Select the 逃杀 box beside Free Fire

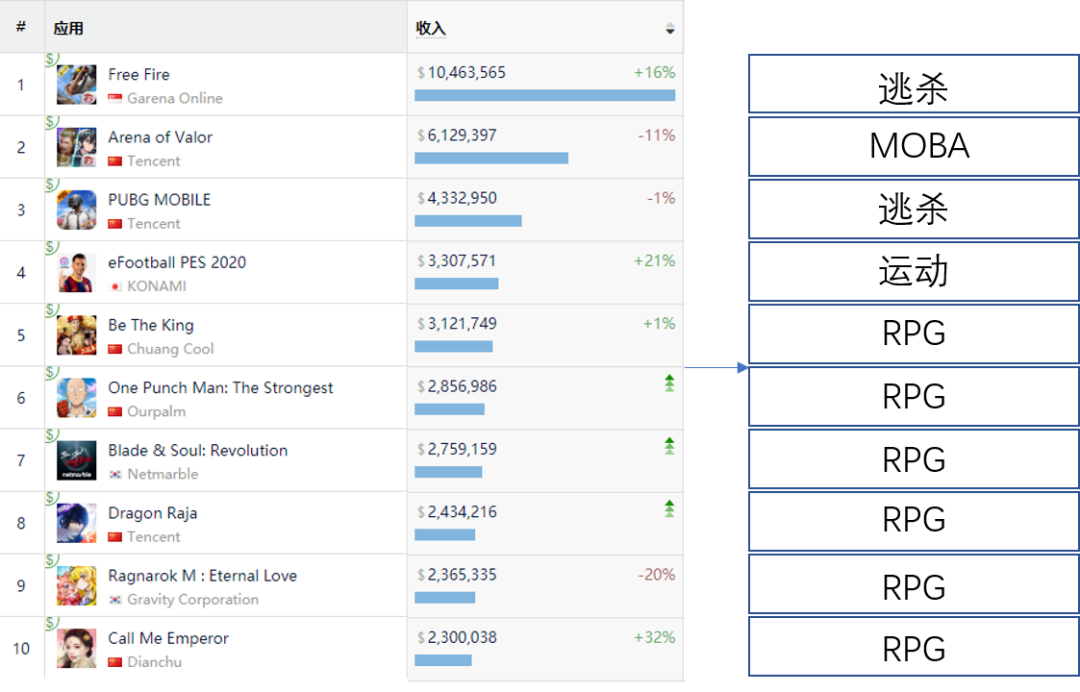(914, 83)
